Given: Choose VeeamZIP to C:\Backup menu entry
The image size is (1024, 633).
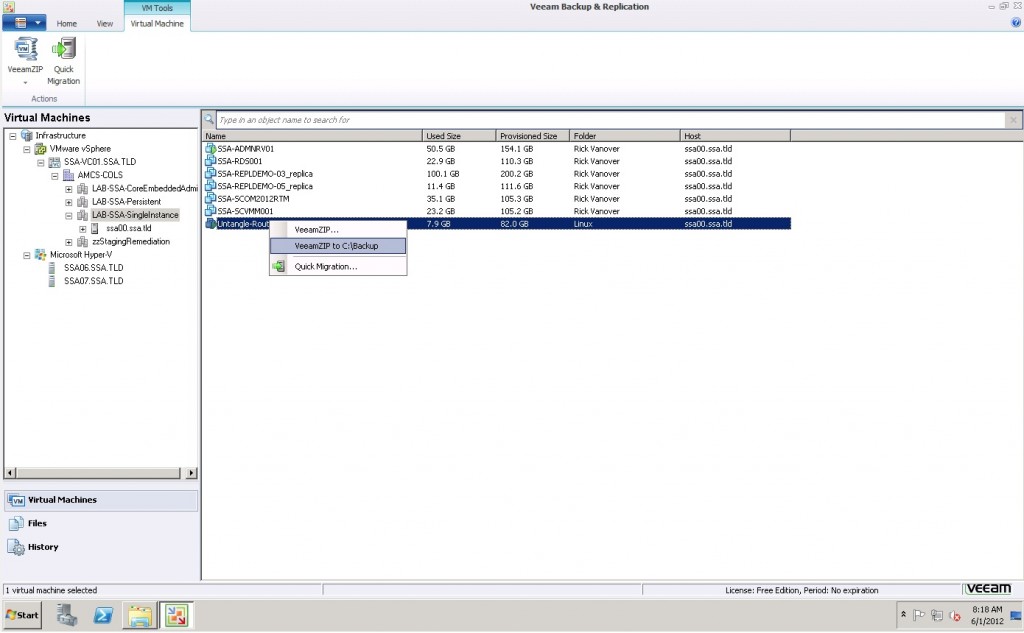Looking at the screenshot, I should click(338, 246).
